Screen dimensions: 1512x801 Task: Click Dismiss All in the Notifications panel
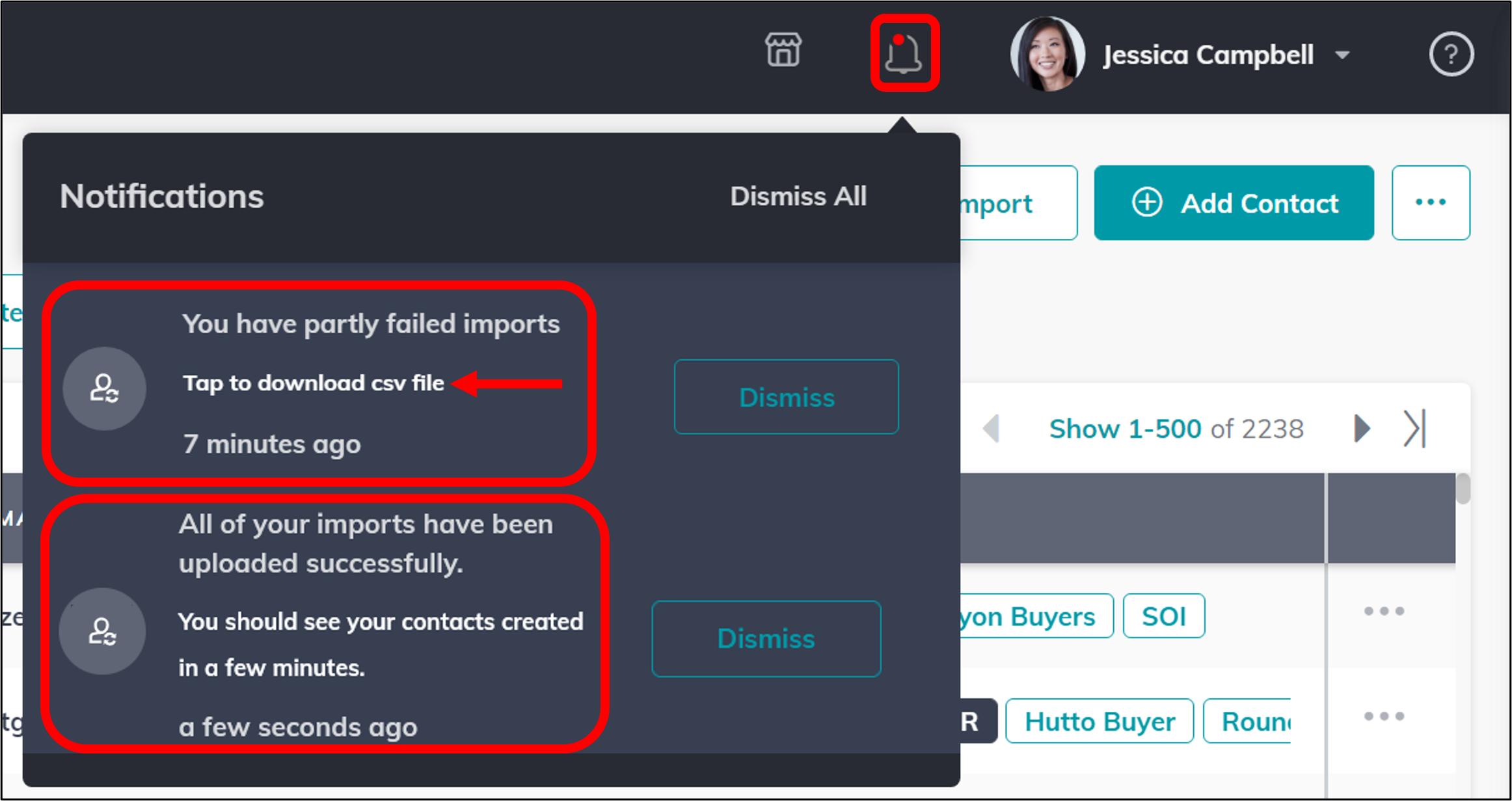798,196
